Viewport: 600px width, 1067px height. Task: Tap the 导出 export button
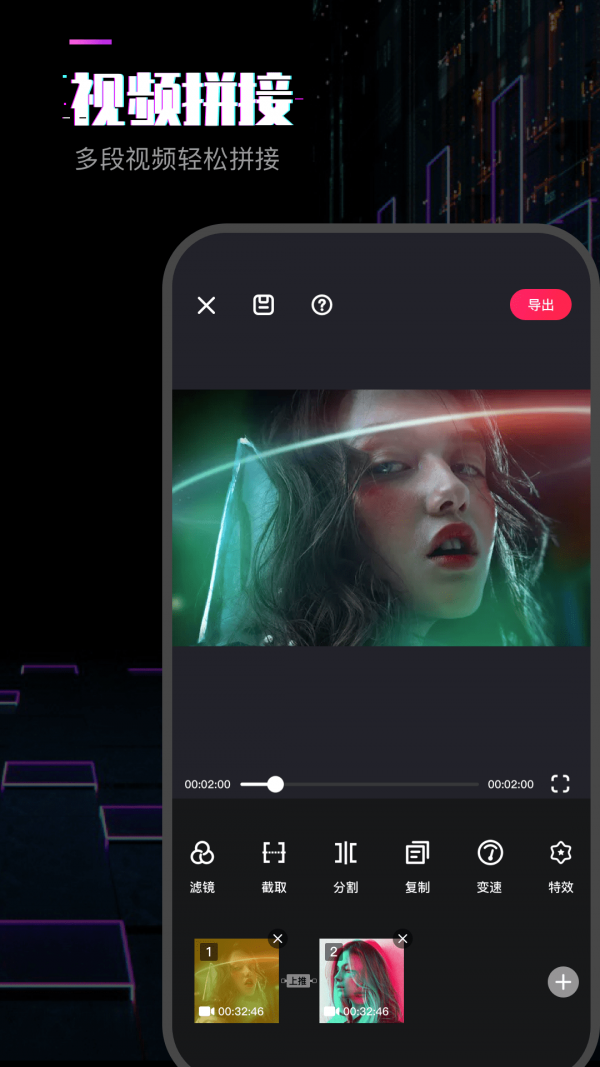540,305
